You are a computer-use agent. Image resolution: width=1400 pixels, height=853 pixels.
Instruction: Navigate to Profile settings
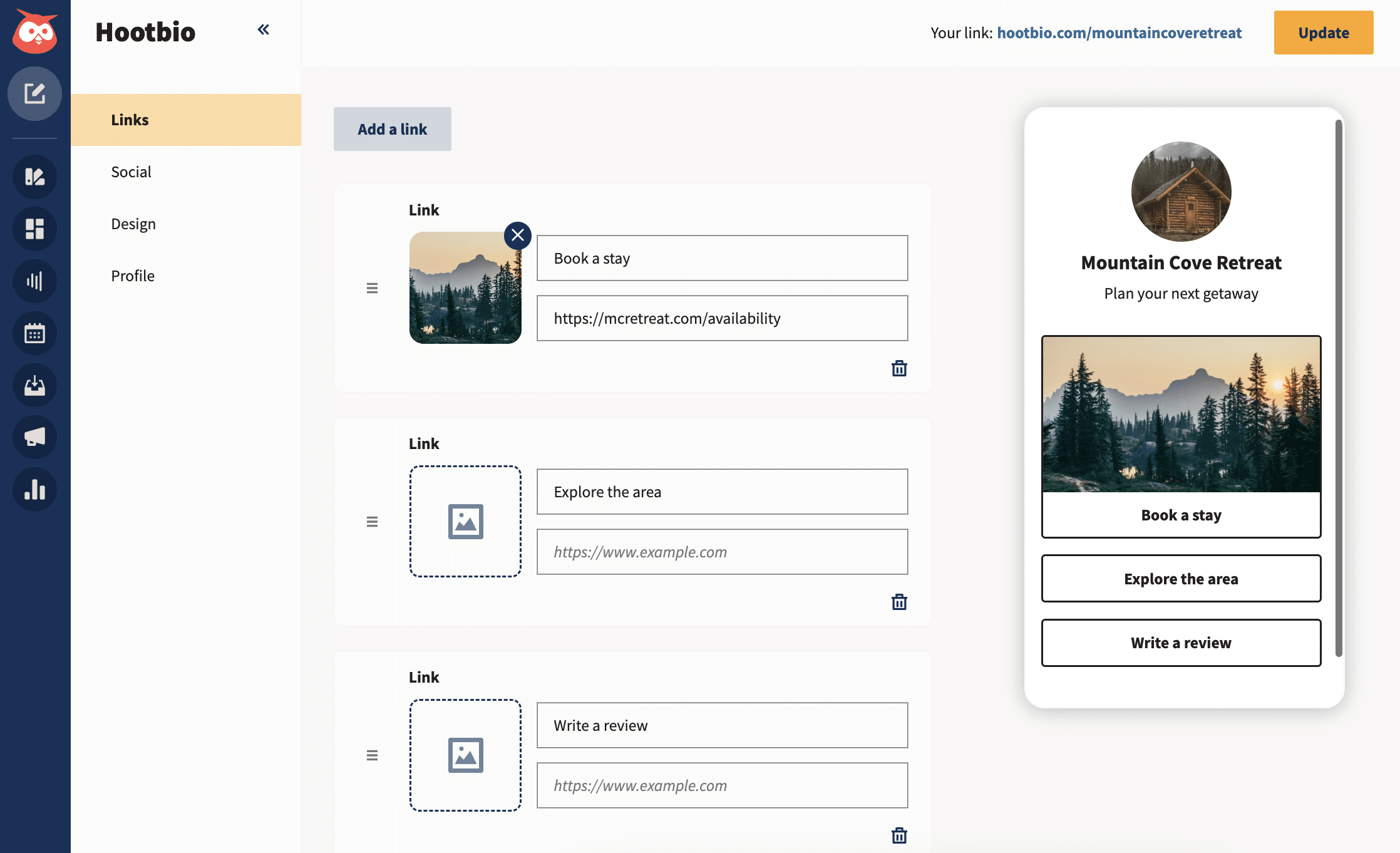click(x=132, y=274)
